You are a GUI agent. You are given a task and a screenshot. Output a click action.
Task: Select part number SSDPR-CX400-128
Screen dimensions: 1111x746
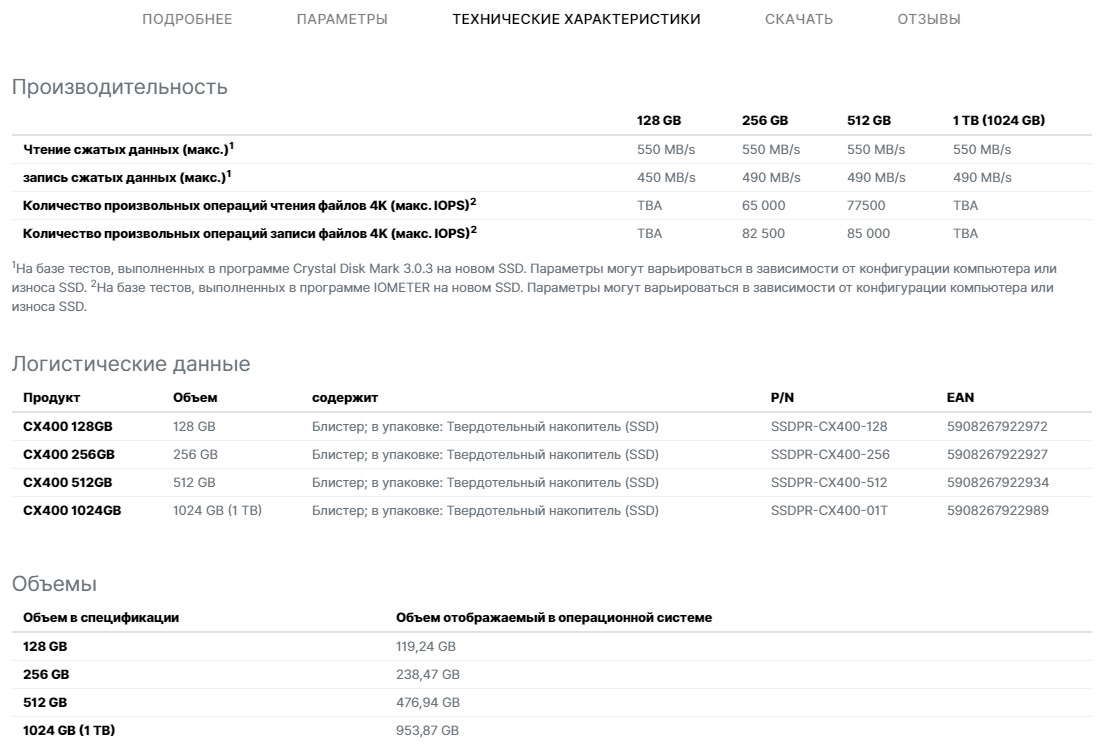(x=828, y=426)
